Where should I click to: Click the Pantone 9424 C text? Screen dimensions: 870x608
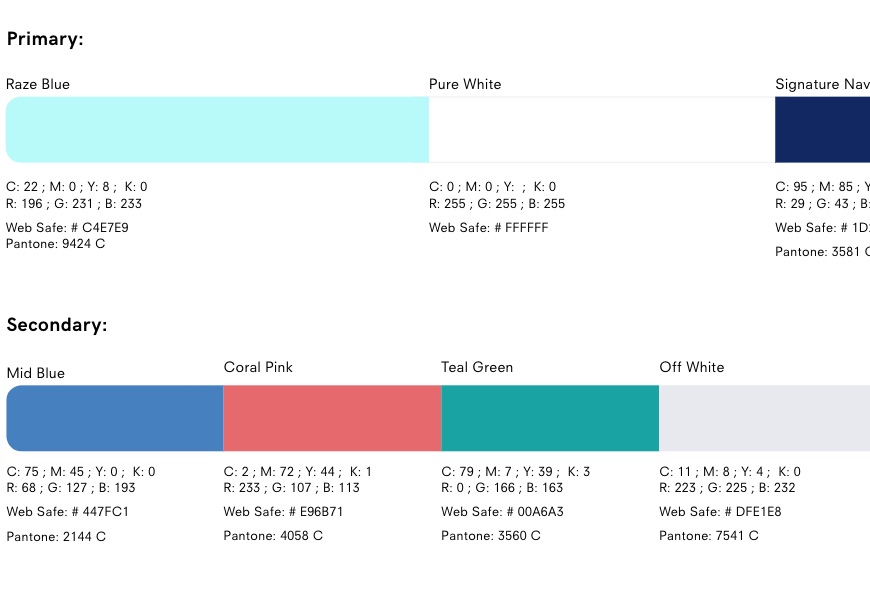coord(56,244)
